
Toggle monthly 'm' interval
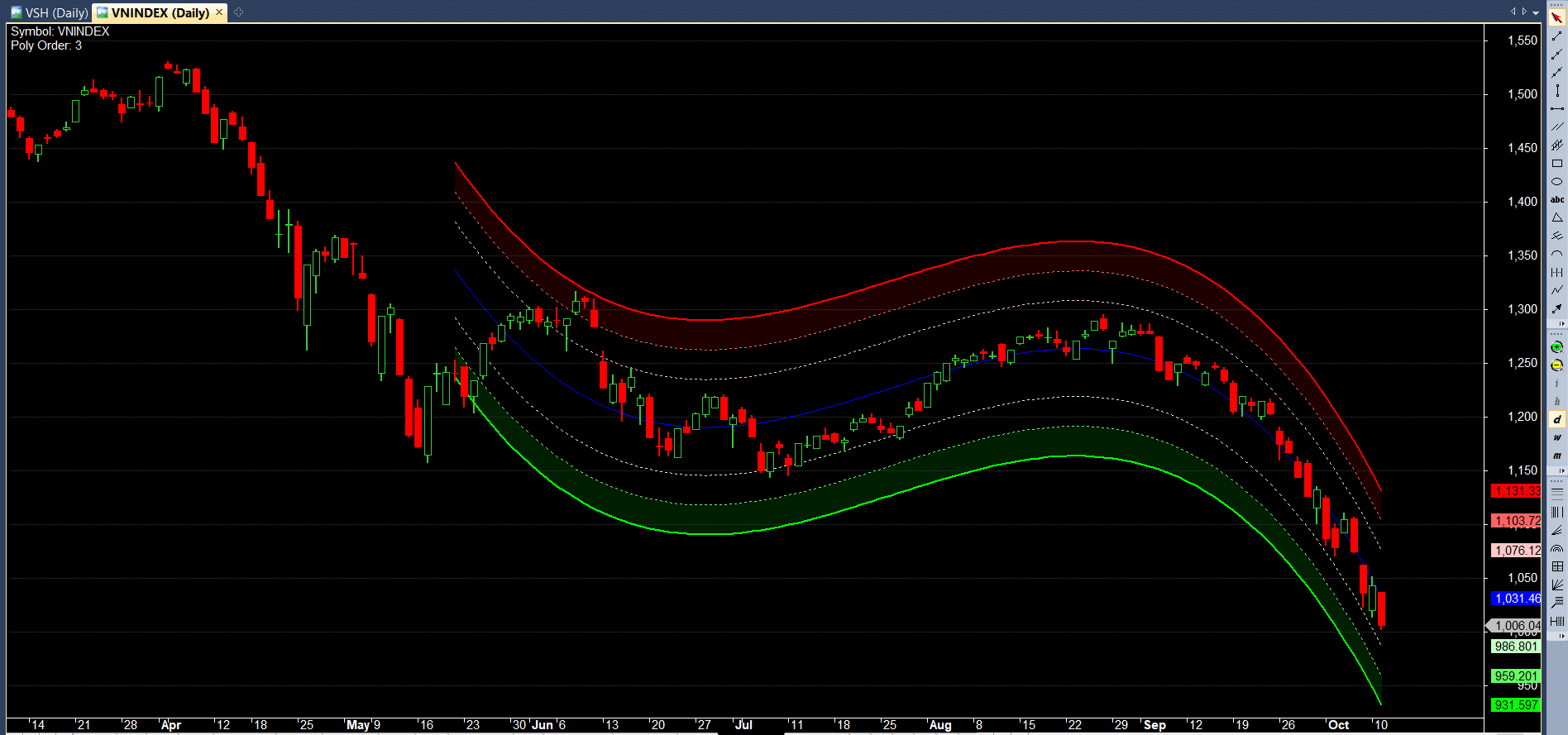1556,456
